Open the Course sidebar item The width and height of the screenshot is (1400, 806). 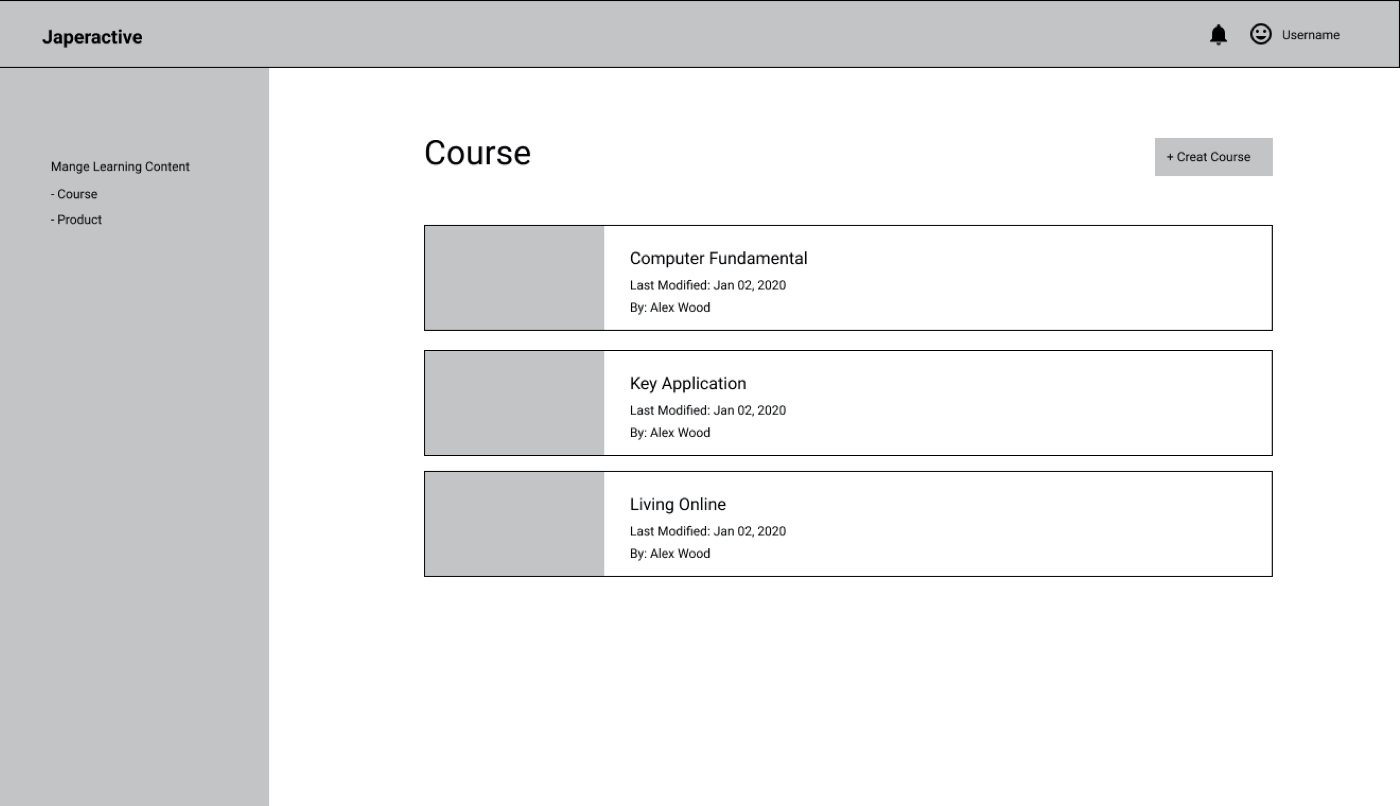[76, 194]
